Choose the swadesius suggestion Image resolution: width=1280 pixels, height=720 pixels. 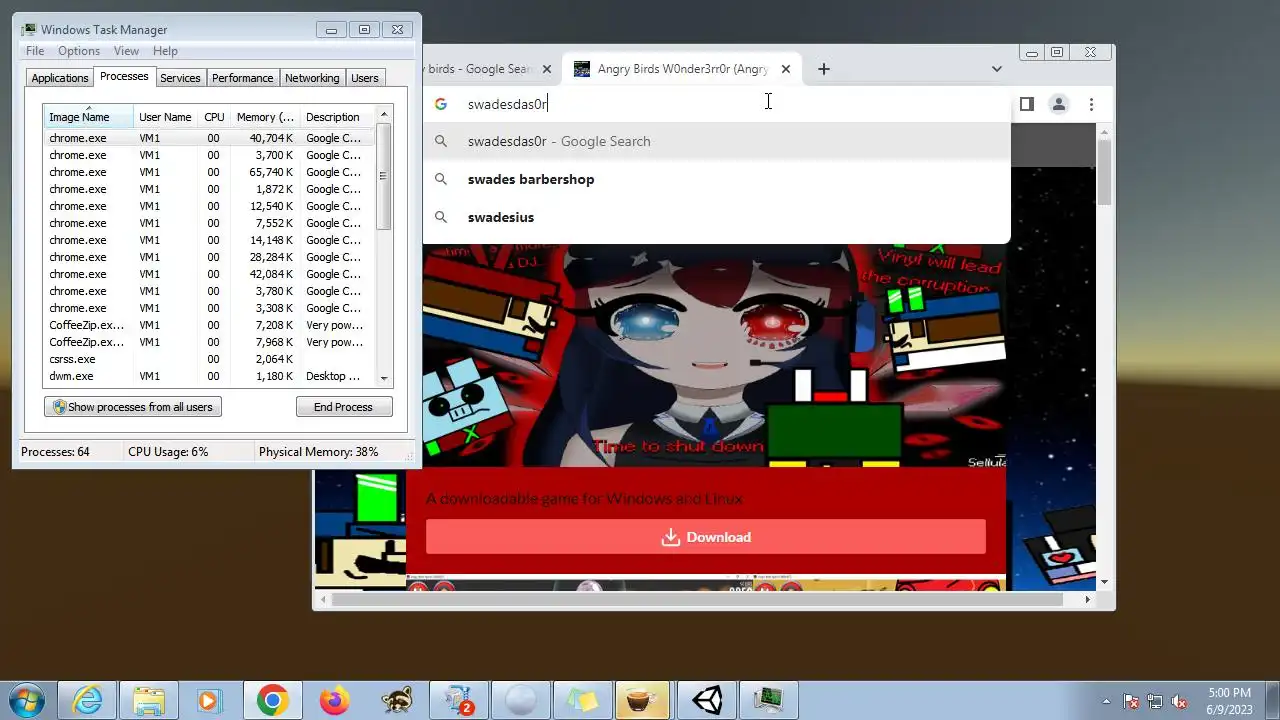[x=716, y=217]
